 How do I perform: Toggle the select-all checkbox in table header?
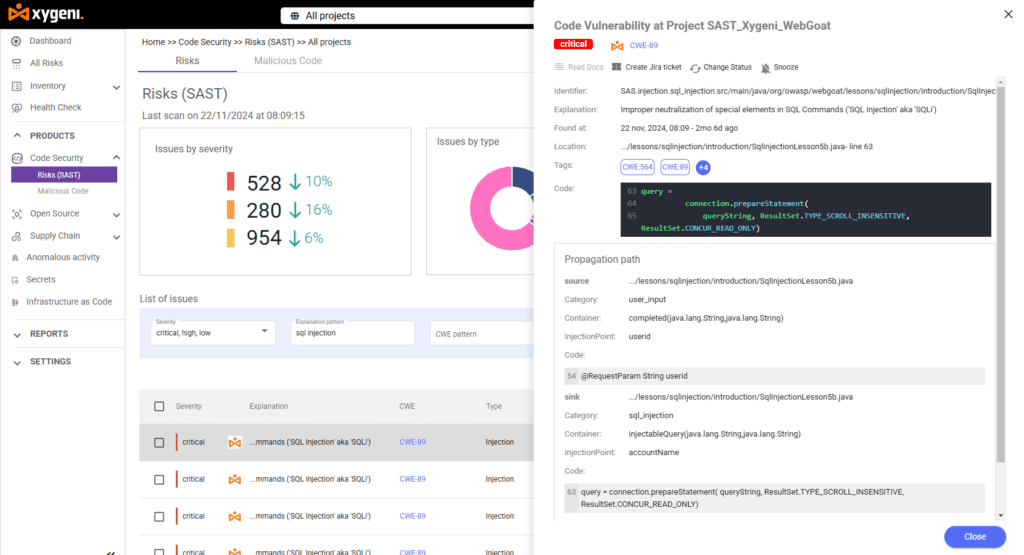point(159,406)
